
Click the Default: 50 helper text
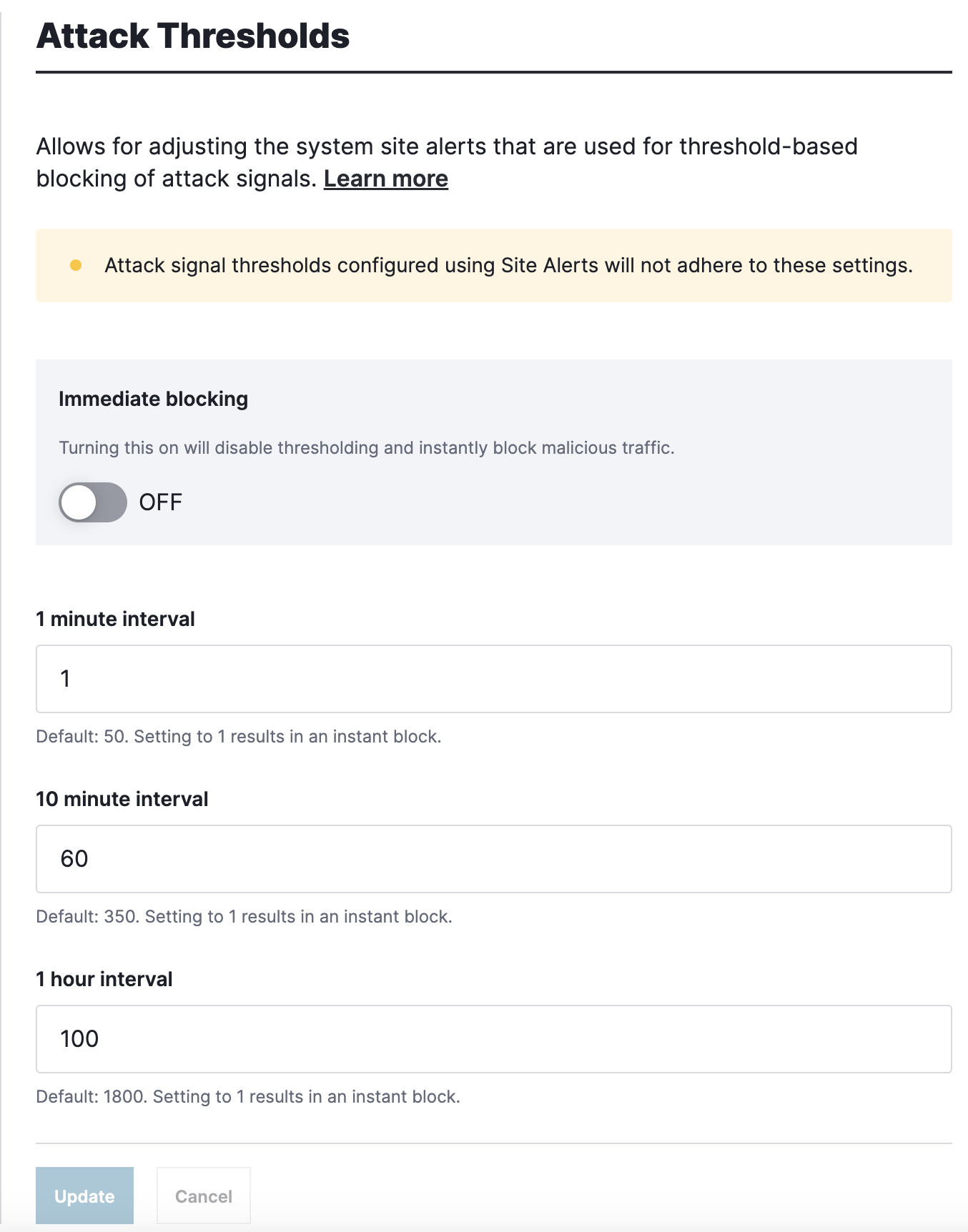pyautogui.click(x=239, y=736)
